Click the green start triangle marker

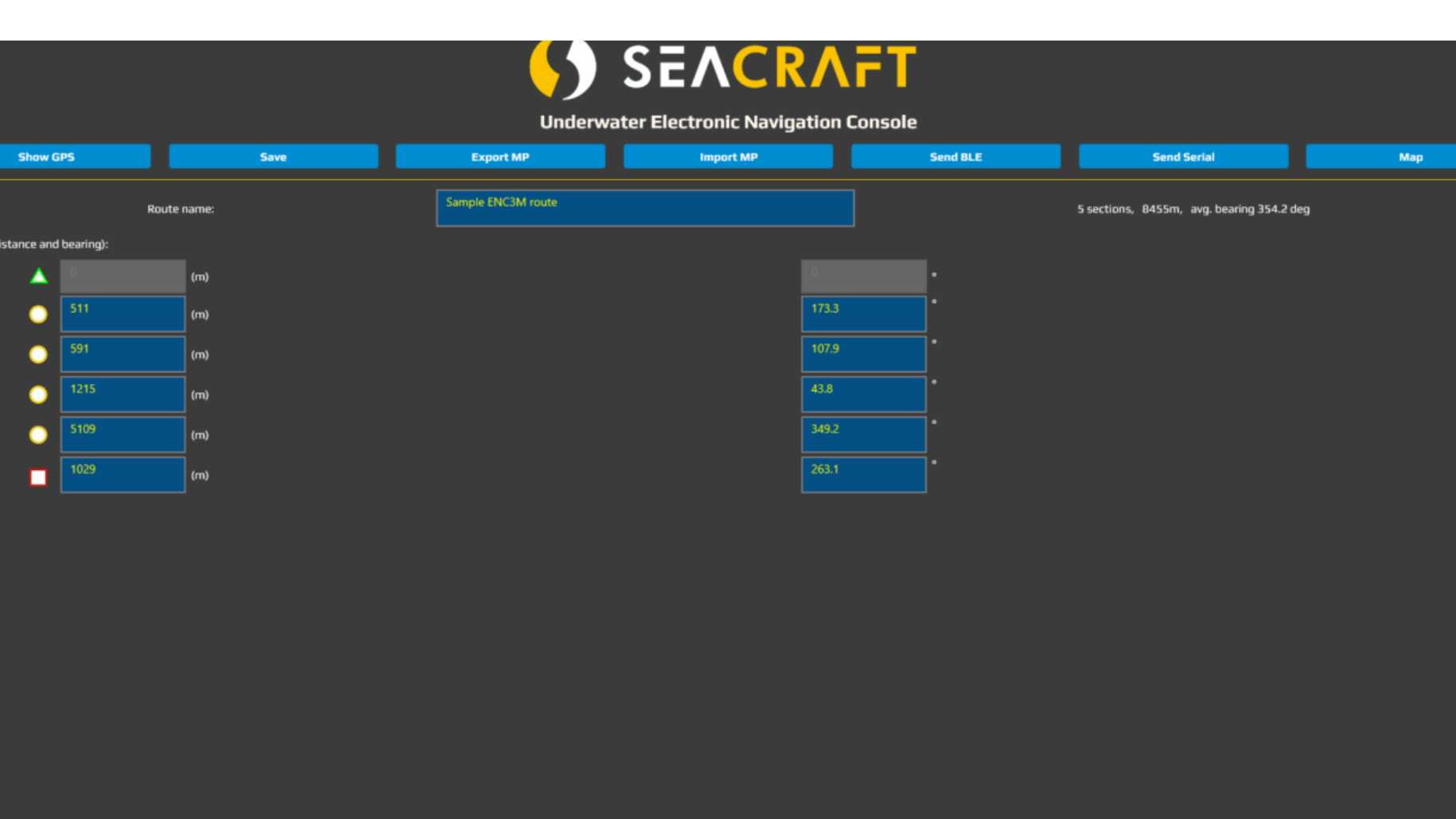[37, 276]
